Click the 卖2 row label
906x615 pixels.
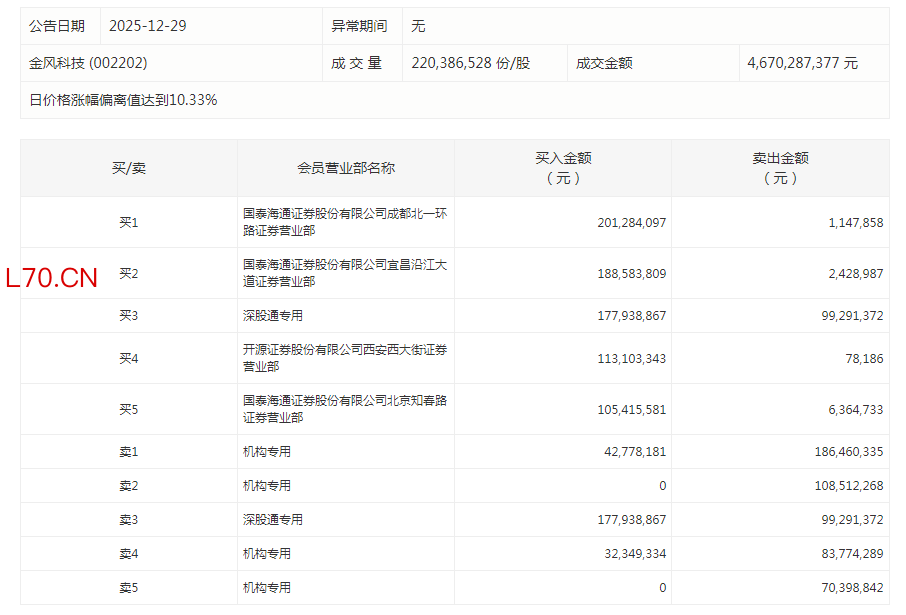tap(129, 486)
